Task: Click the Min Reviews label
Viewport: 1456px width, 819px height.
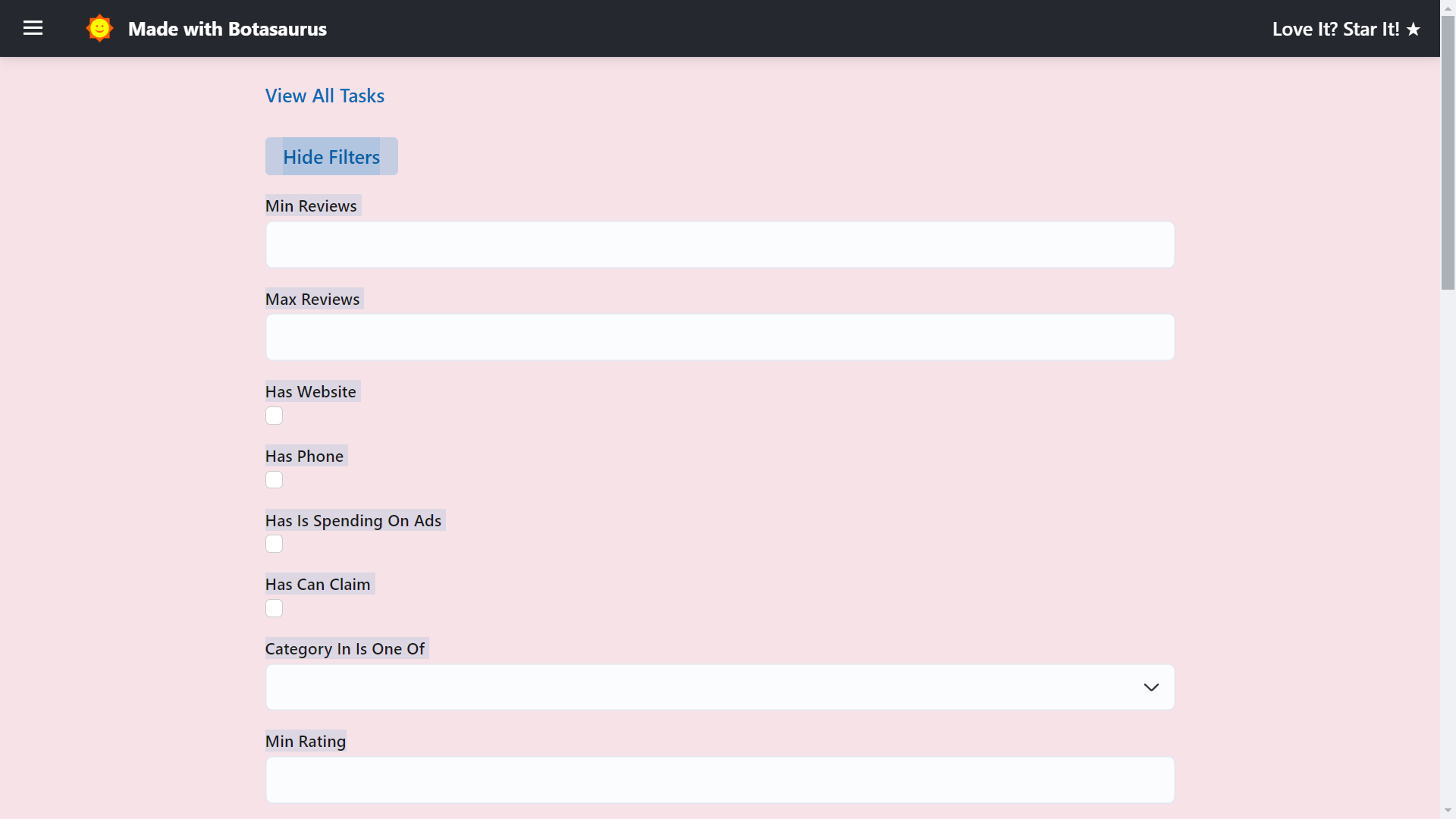Action: click(x=311, y=206)
